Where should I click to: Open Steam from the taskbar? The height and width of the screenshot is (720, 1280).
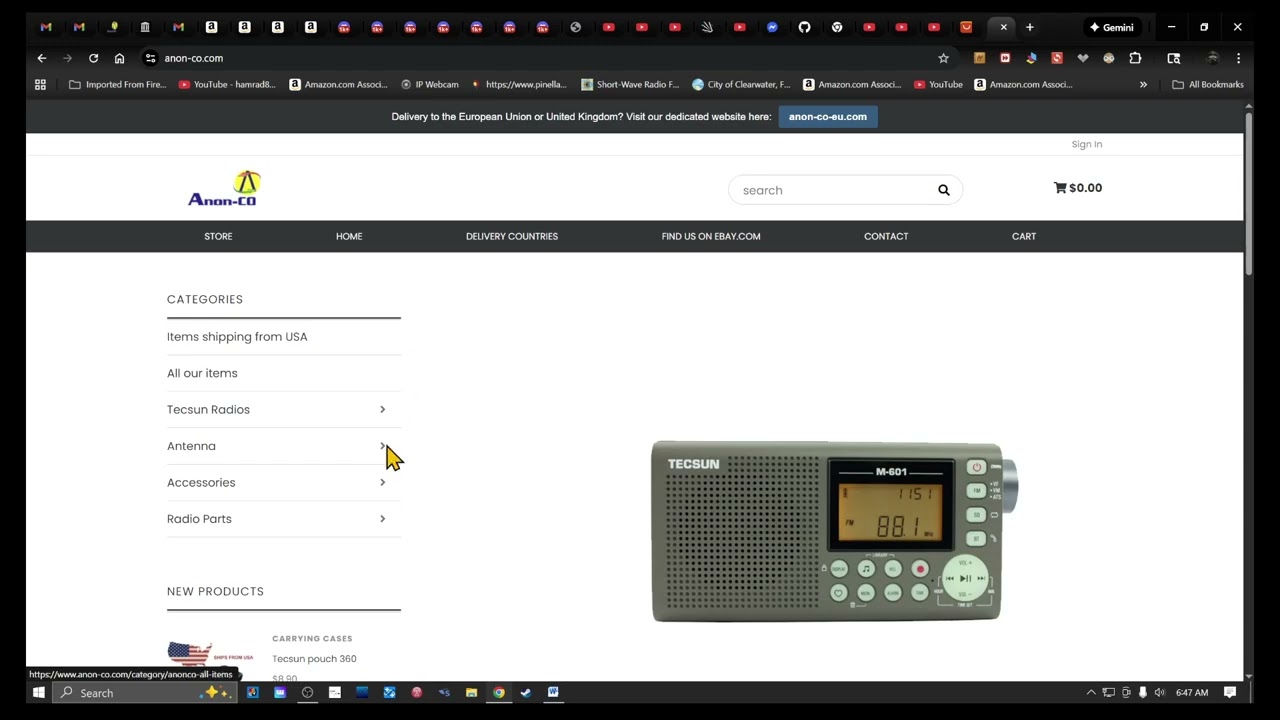click(525, 692)
